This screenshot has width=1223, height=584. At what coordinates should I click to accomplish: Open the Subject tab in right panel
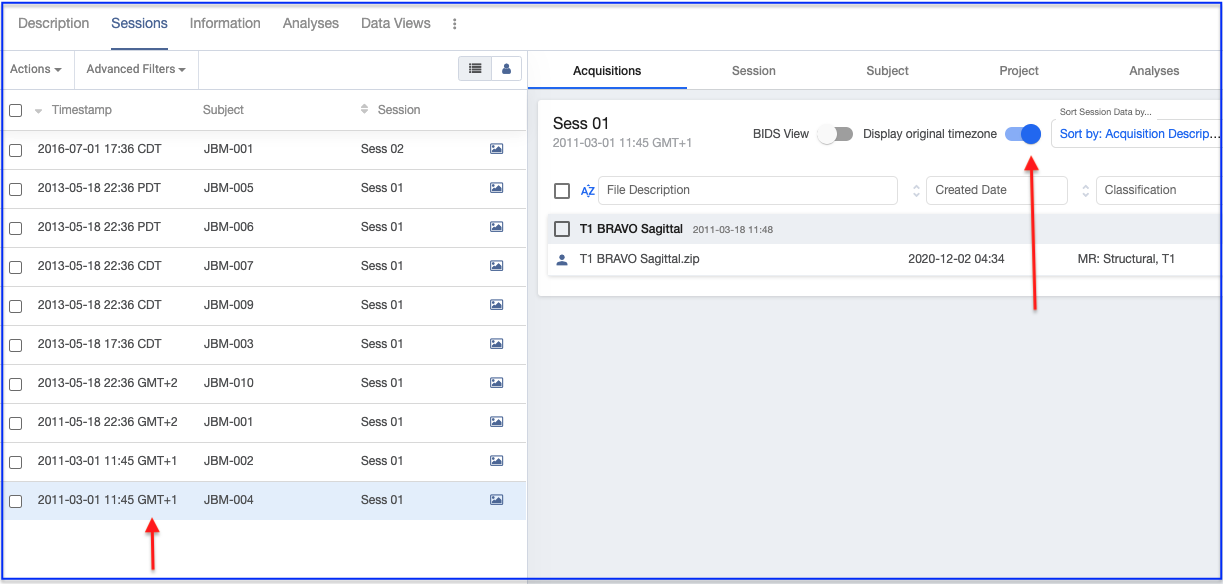(x=887, y=71)
